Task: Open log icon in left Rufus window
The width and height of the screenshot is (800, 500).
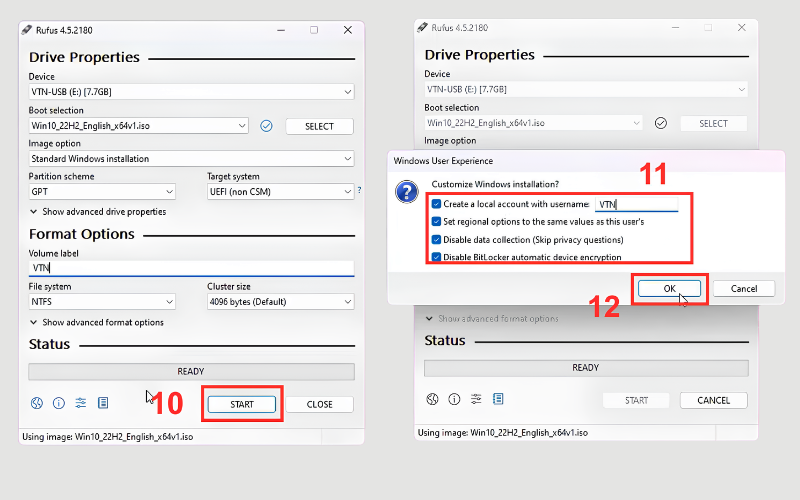Action: 103,403
